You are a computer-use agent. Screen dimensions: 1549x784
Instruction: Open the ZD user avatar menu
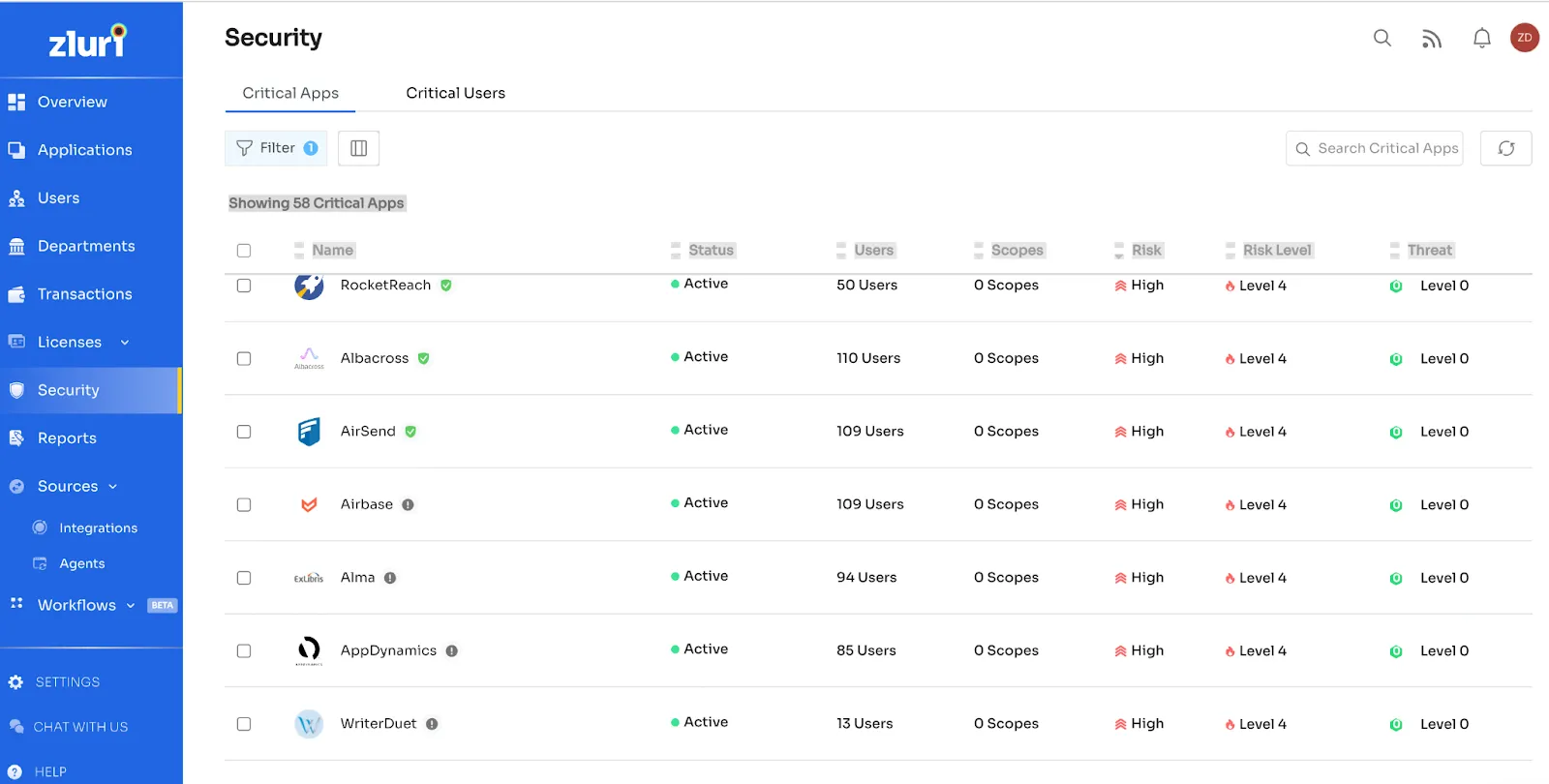1525,38
